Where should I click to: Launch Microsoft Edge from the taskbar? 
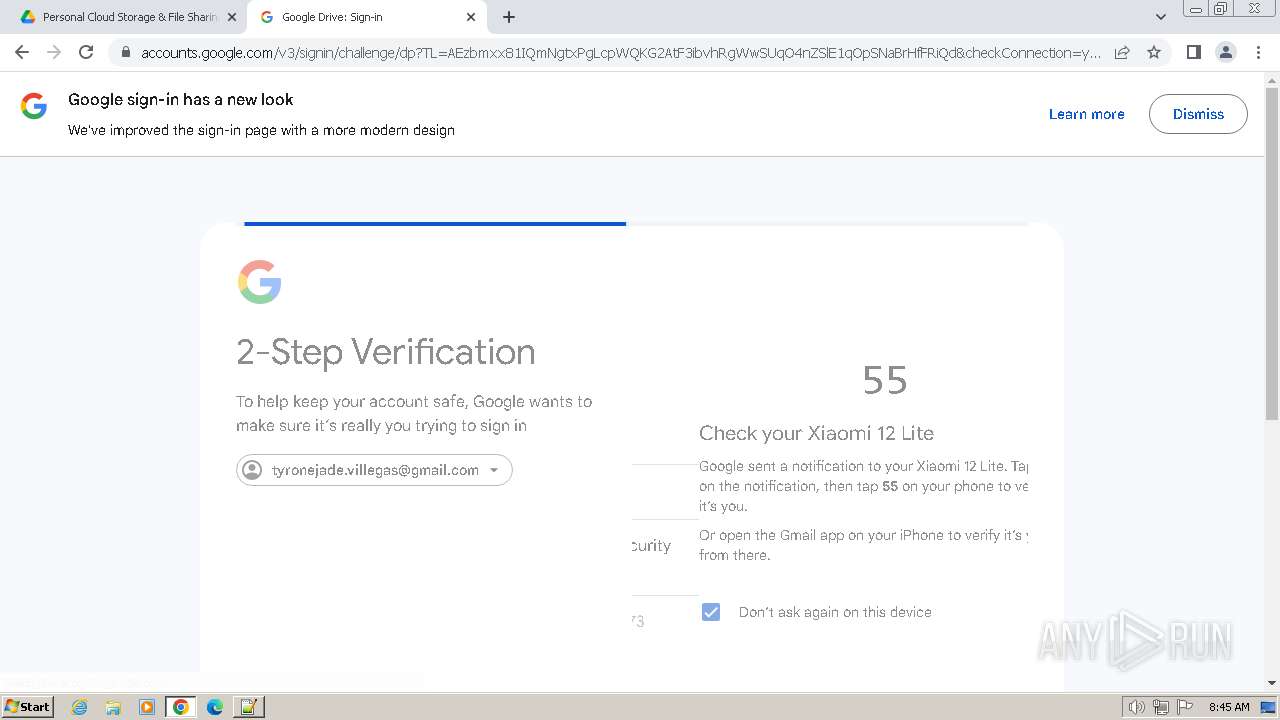(215, 707)
